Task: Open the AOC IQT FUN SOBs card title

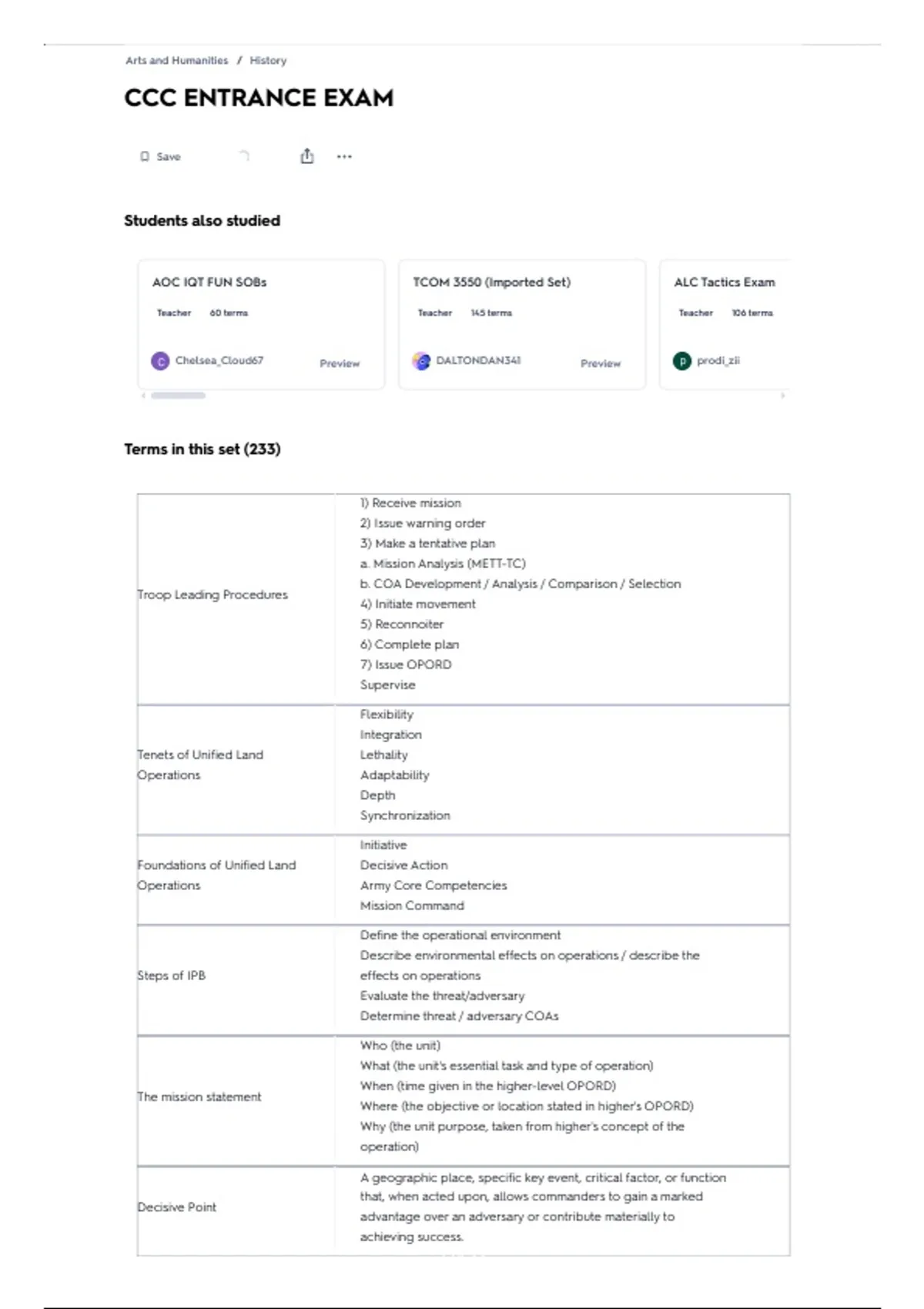Action: pyautogui.click(x=209, y=283)
